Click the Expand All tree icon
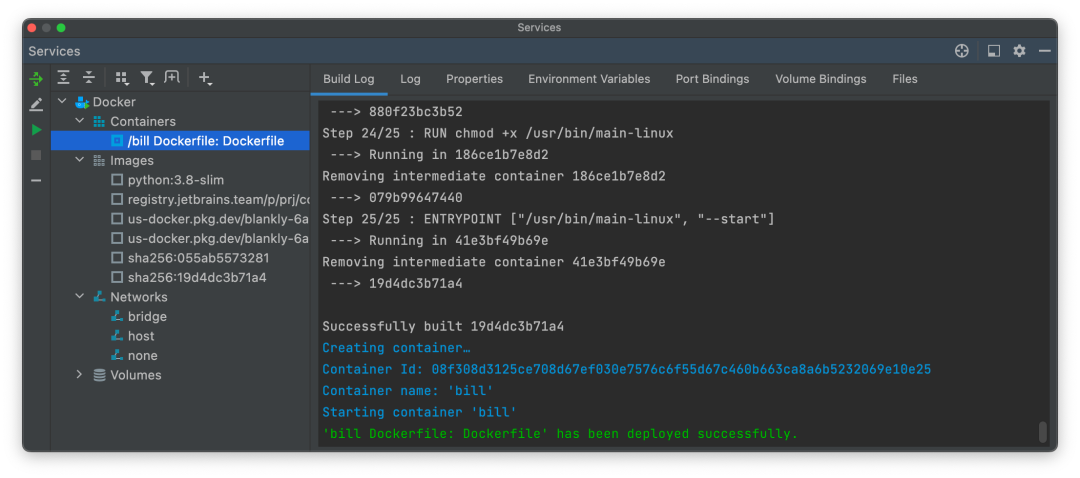1080x478 pixels. click(64, 78)
